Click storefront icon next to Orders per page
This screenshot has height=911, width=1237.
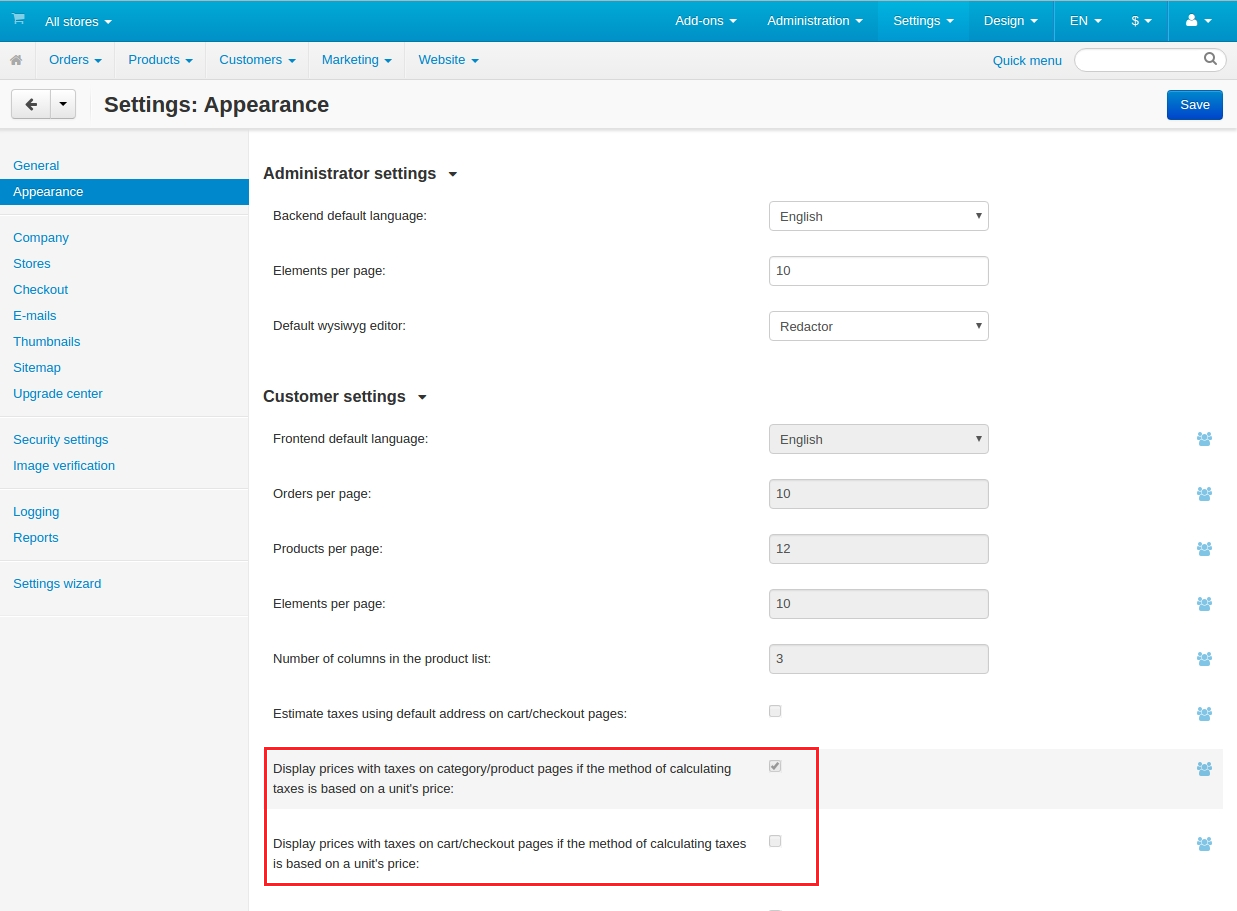1204,494
